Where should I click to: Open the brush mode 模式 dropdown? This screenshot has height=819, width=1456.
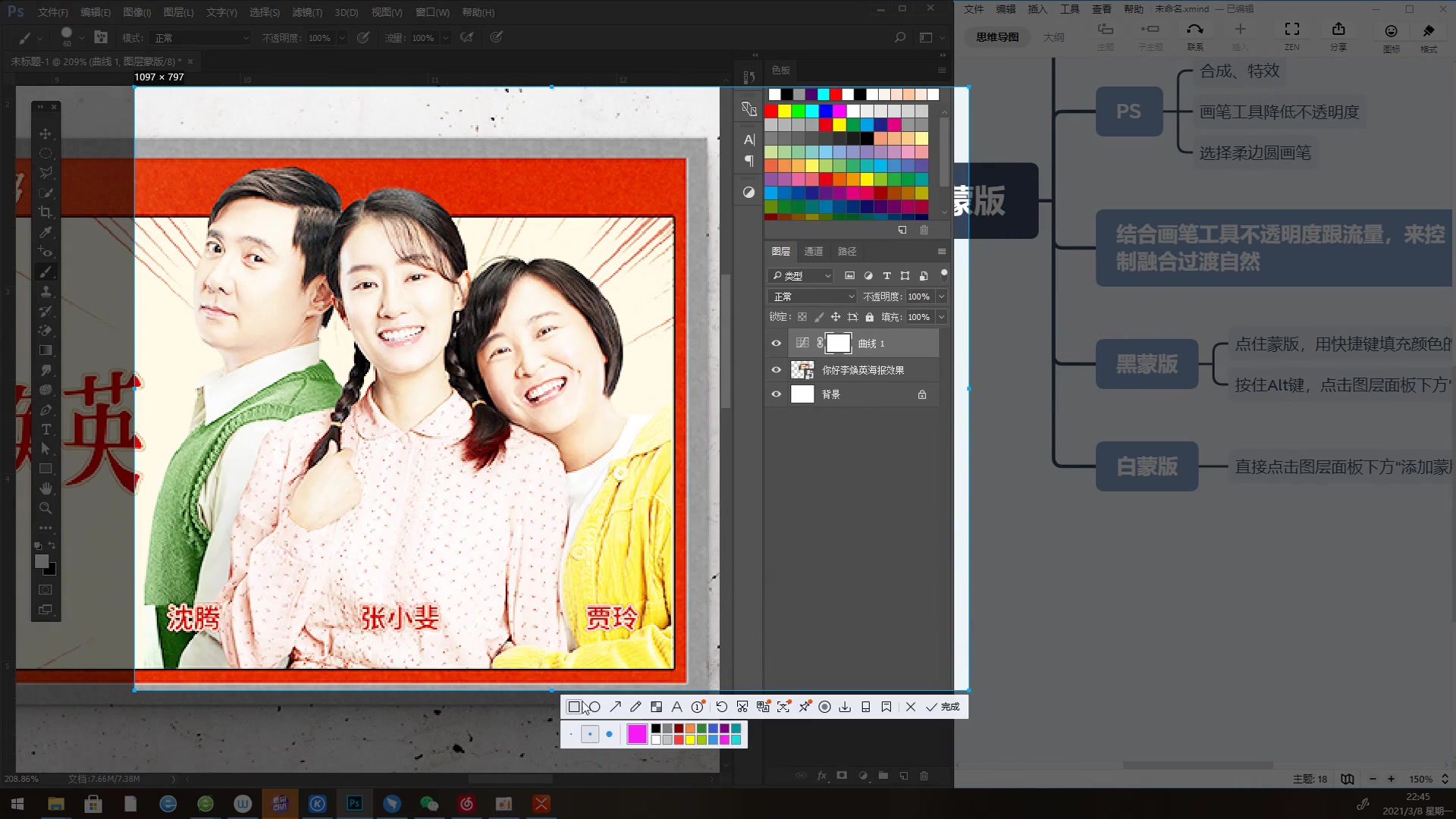200,38
